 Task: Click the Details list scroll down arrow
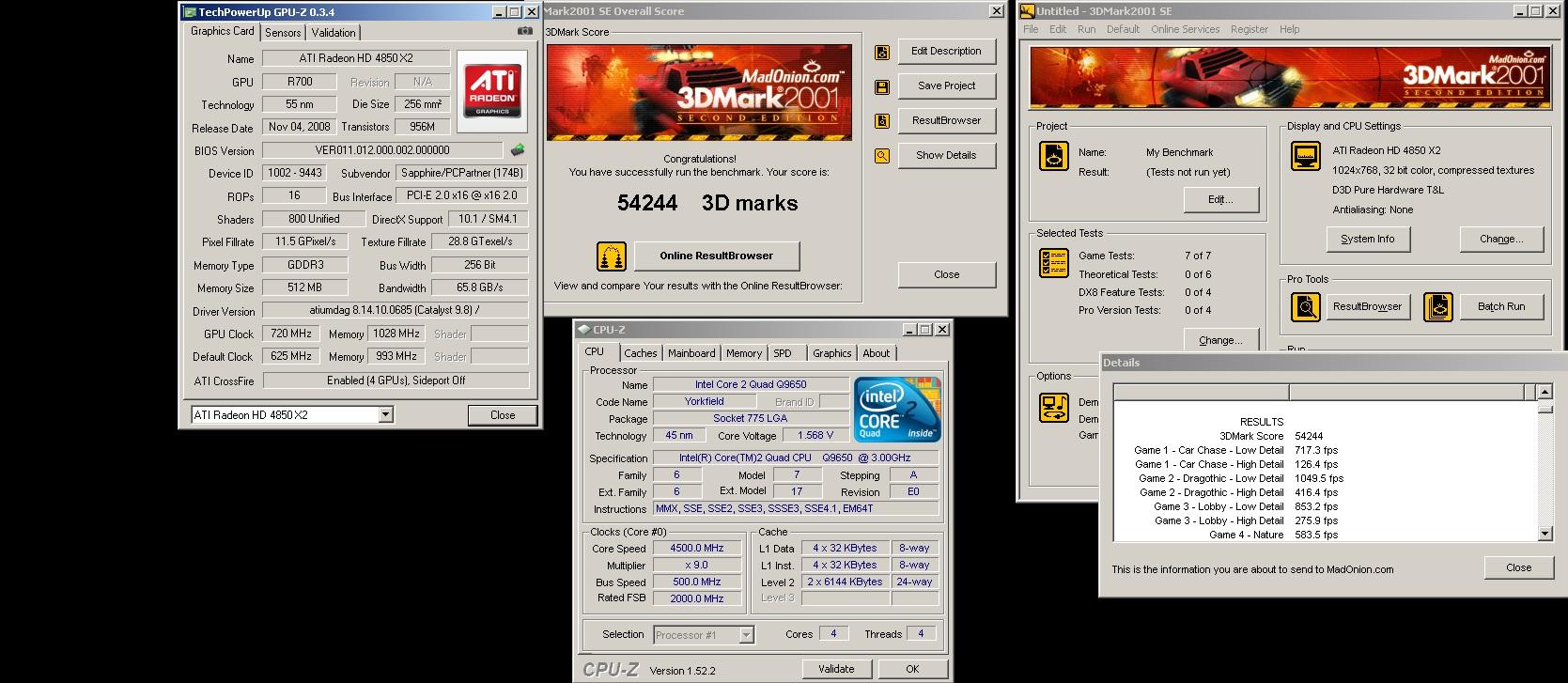(1545, 534)
